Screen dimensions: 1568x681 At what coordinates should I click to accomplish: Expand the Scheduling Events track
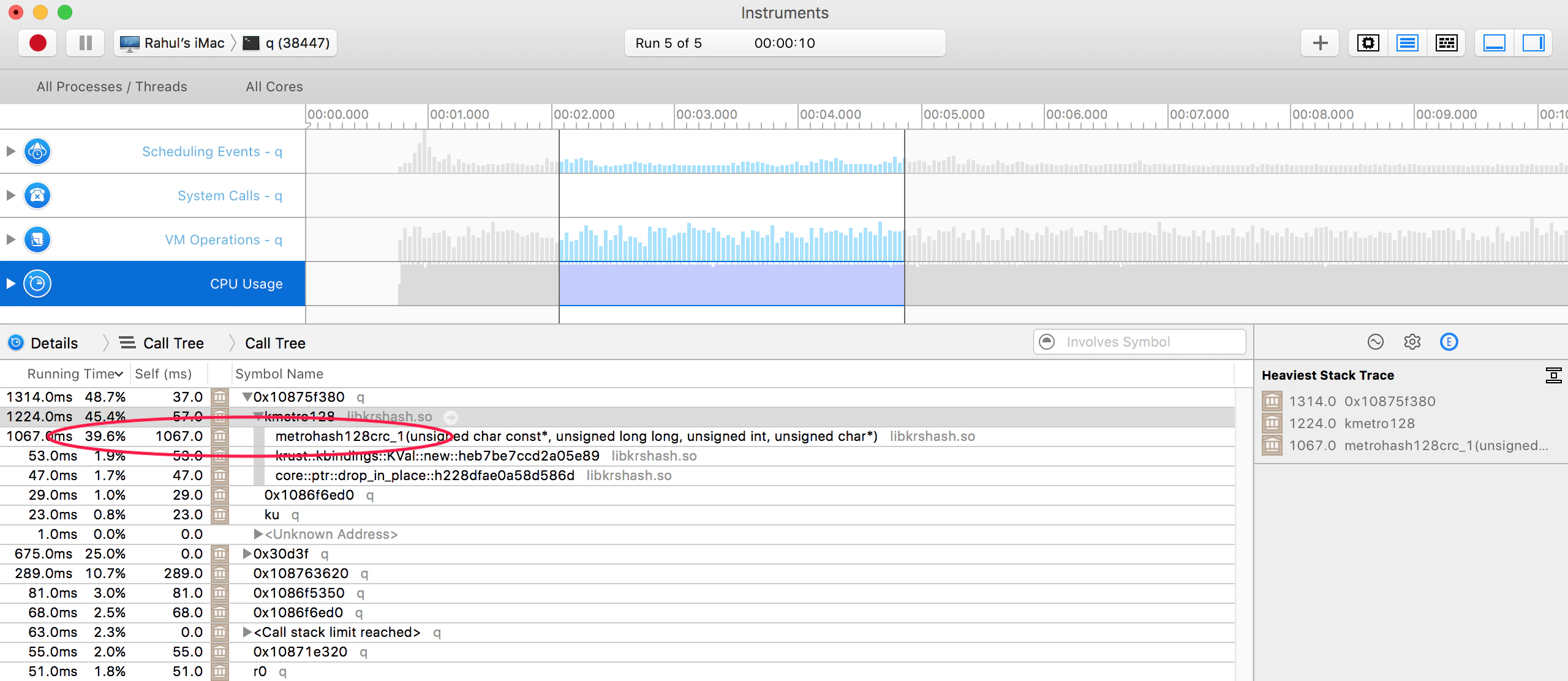tap(10, 151)
